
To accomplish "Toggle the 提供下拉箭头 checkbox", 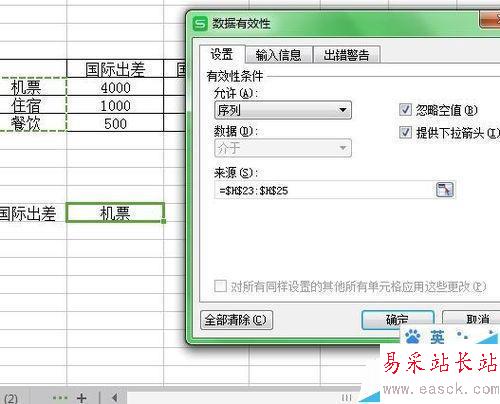I will (x=405, y=133).
